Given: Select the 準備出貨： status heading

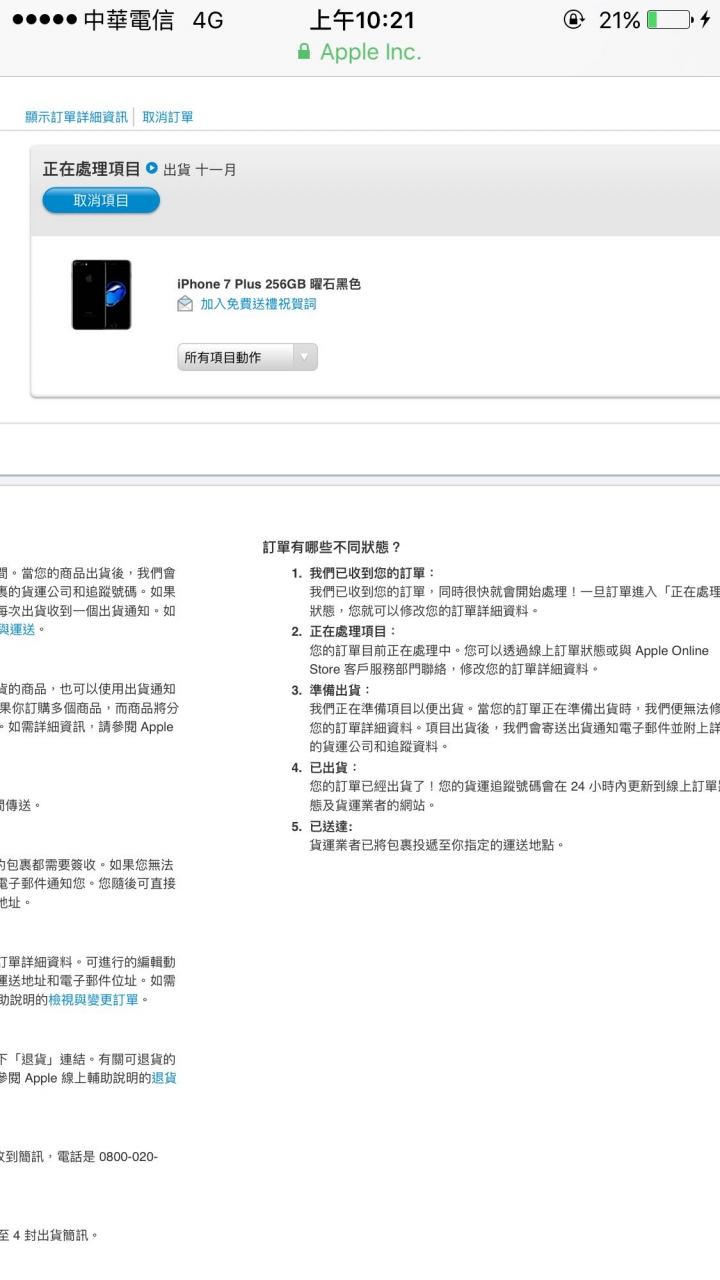Looking at the screenshot, I should pyautogui.click(x=340, y=690).
